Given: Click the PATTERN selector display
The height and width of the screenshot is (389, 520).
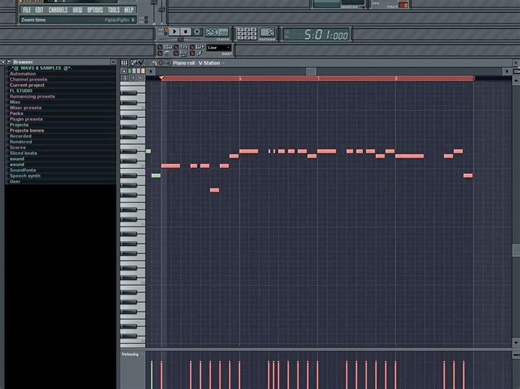Looking at the screenshot, I should (x=267, y=33).
